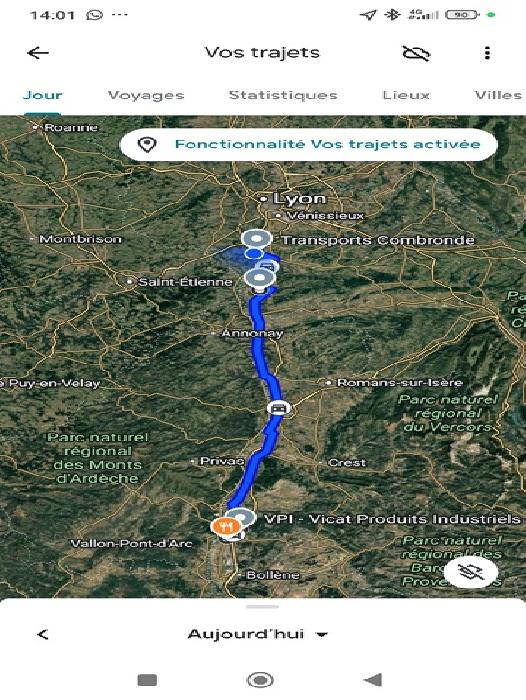The width and height of the screenshot is (526, 700).
Task: Switch to the Statistiques tab
Action: coord(283,95)
